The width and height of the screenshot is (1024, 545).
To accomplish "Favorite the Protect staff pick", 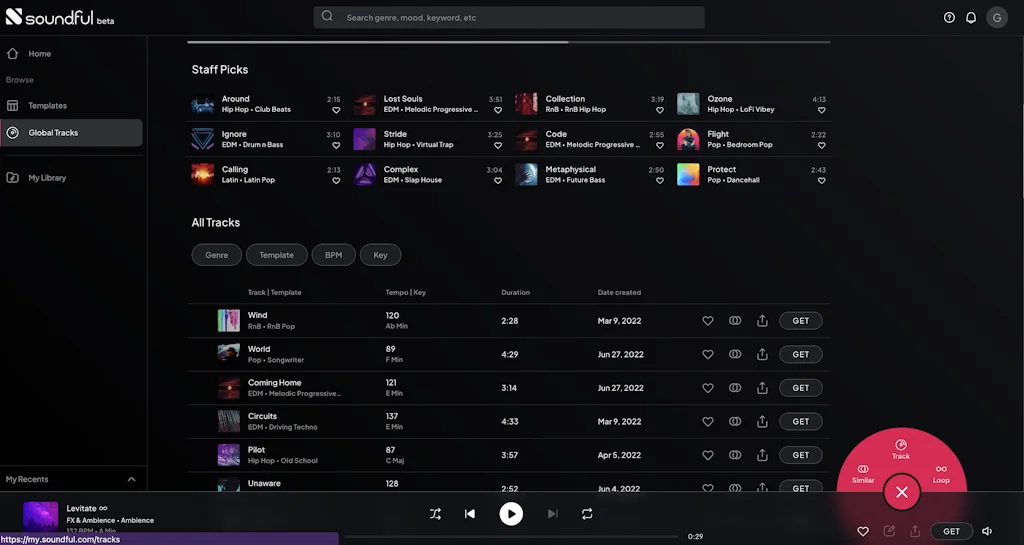I will 822,181.
